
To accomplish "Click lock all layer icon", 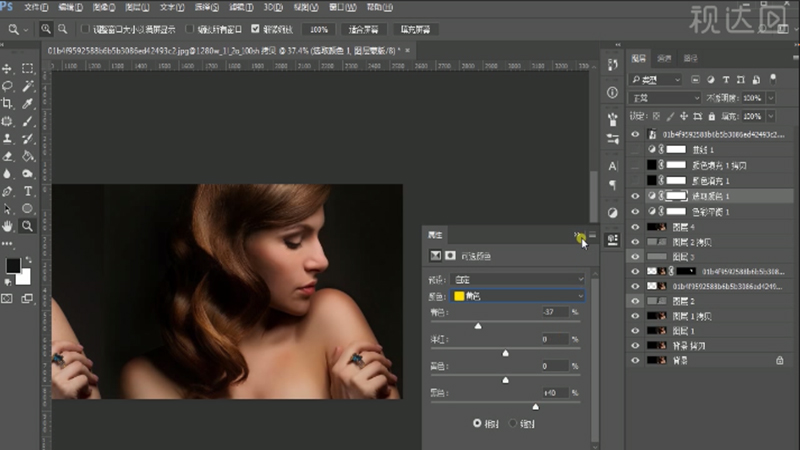I will (x=712, y=116).
